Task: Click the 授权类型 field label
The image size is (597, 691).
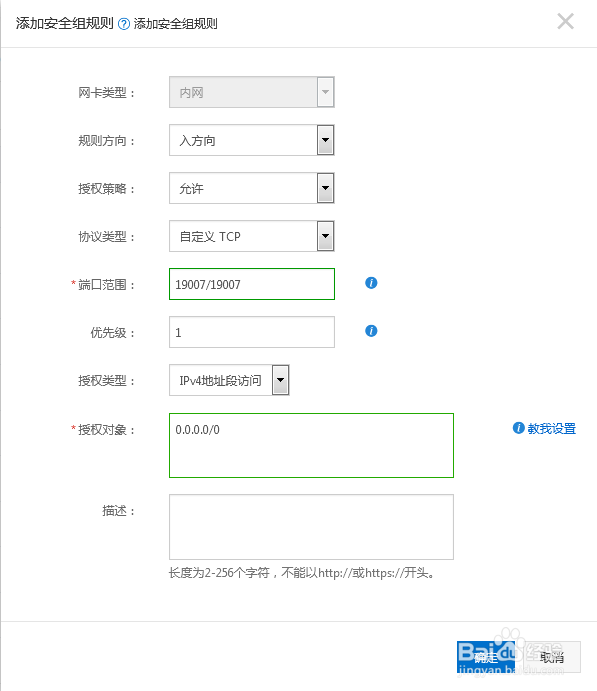Action: [x=106, y=381]
